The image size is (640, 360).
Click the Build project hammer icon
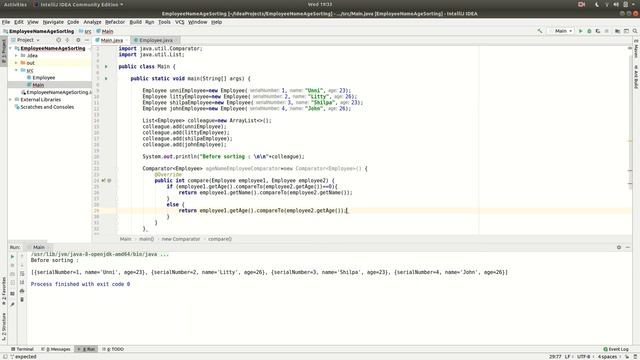pos(540,31)
